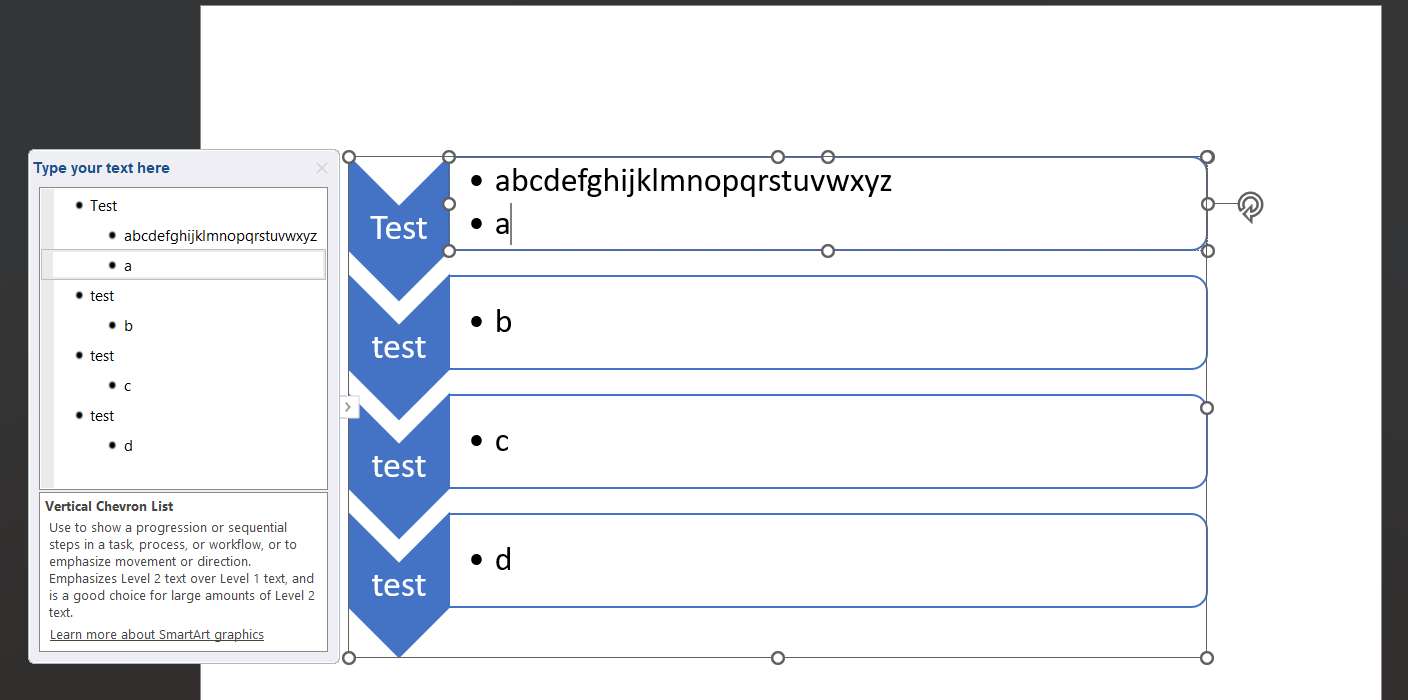Image resolution: width=1408 pixels, height=700 pixels.
Task: Click the rounded box containing 'c'
Action: point(828,441)
